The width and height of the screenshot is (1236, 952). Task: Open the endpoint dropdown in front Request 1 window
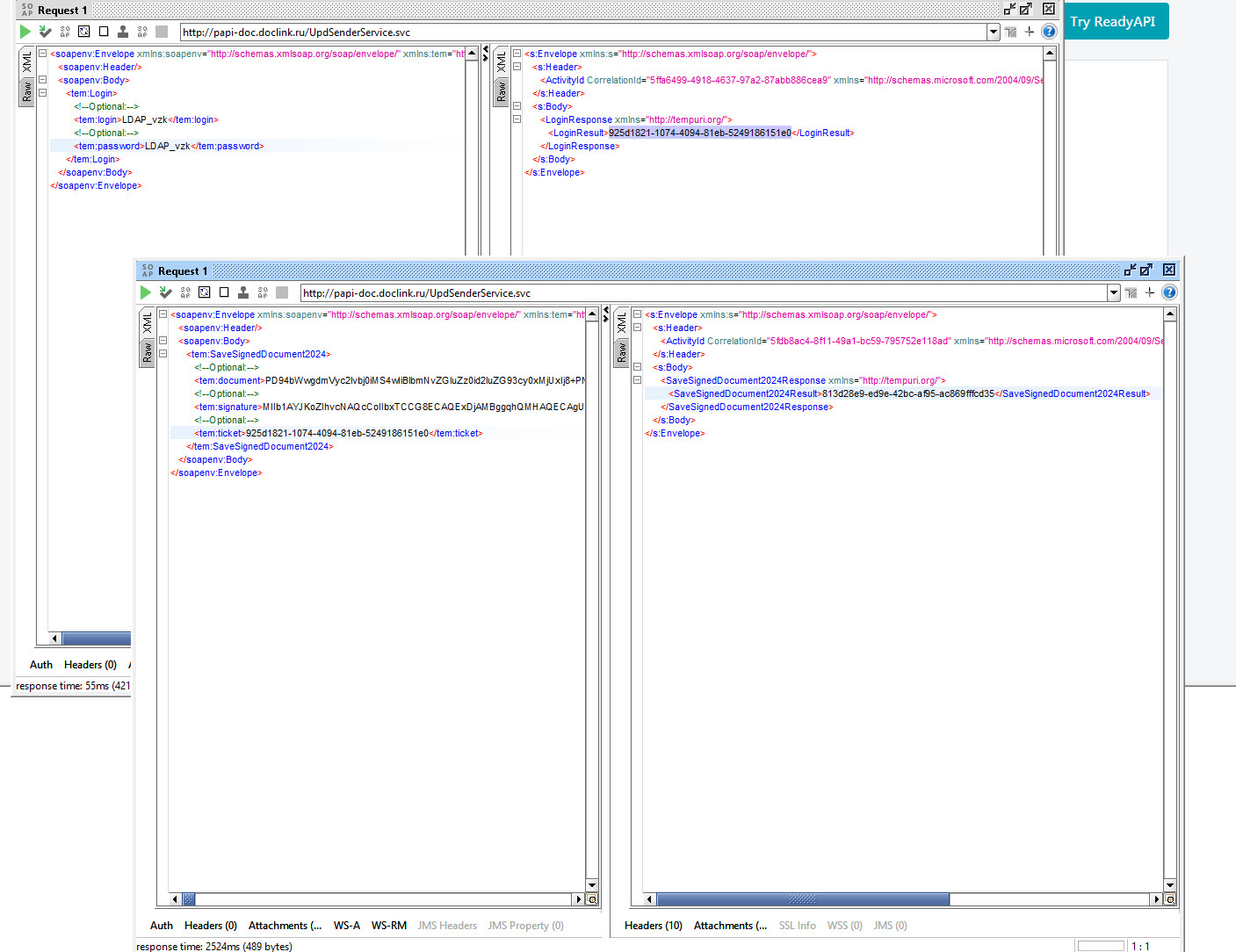[1114, 293]
